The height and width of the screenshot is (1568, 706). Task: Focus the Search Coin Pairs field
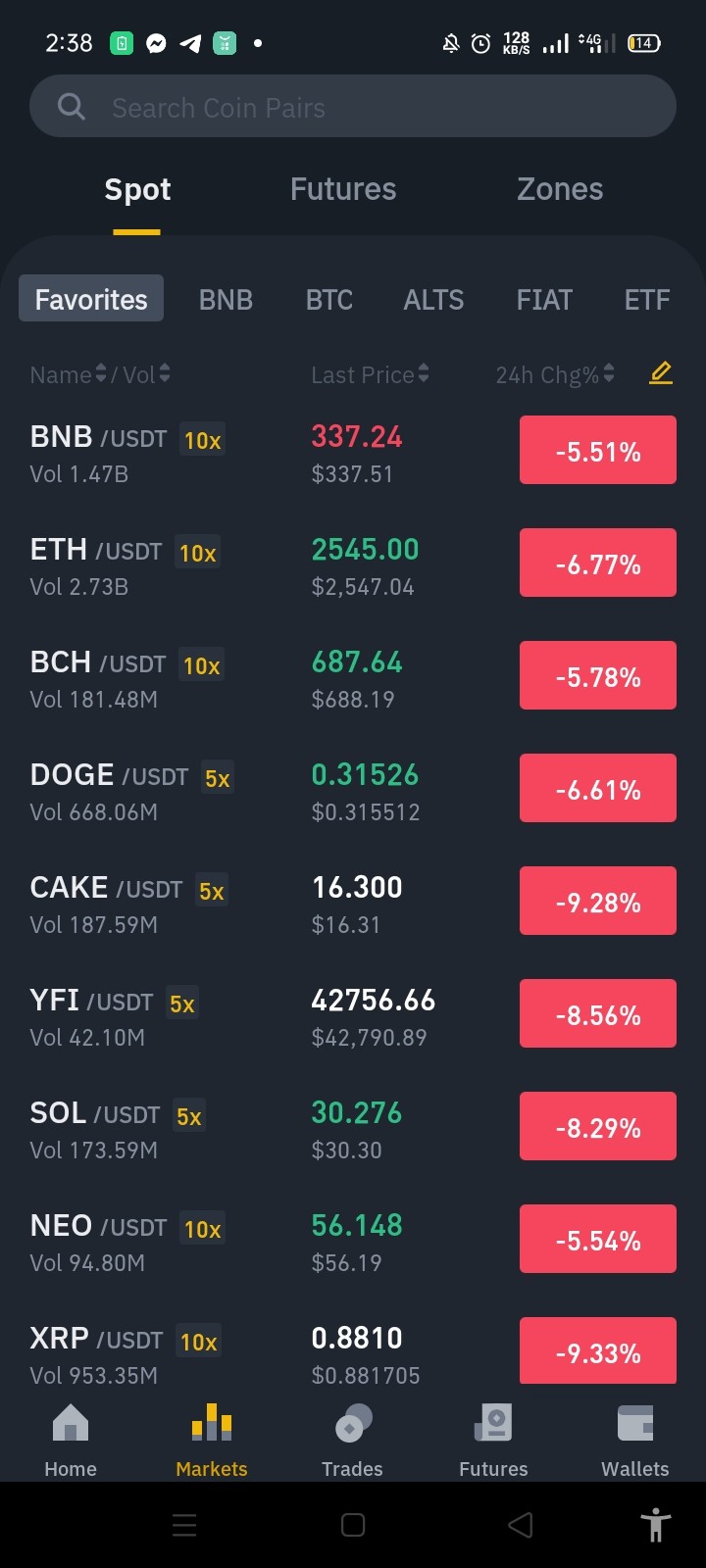[x=353, y=107]
